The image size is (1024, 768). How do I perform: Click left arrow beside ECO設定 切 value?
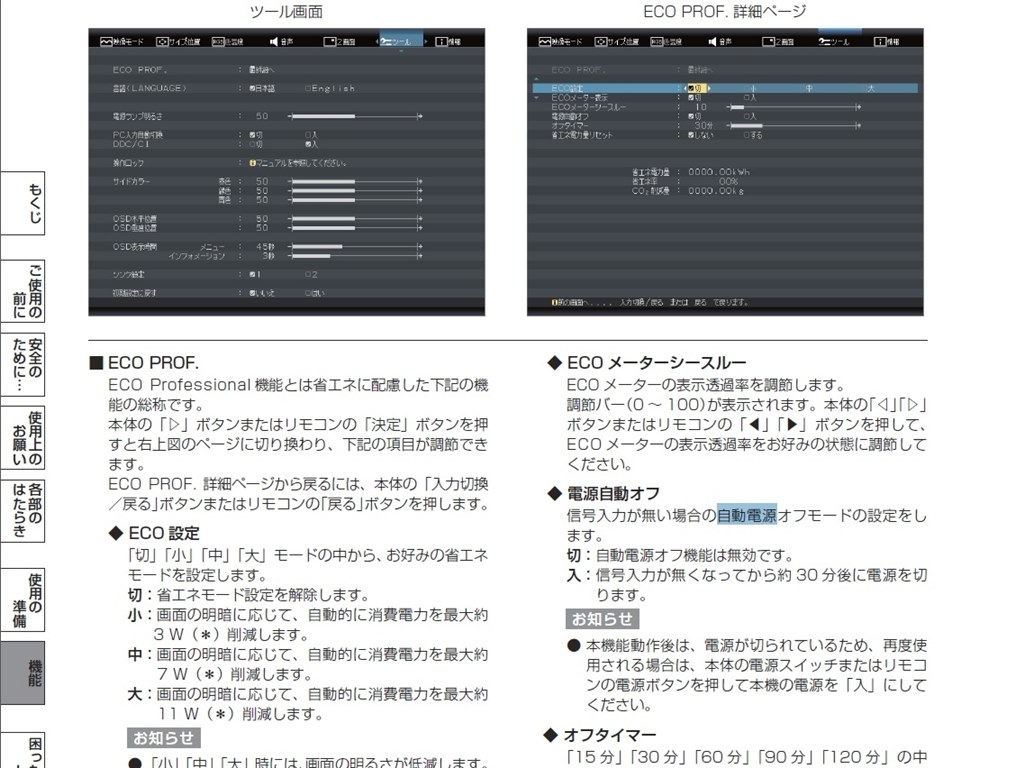coord(685,88)
